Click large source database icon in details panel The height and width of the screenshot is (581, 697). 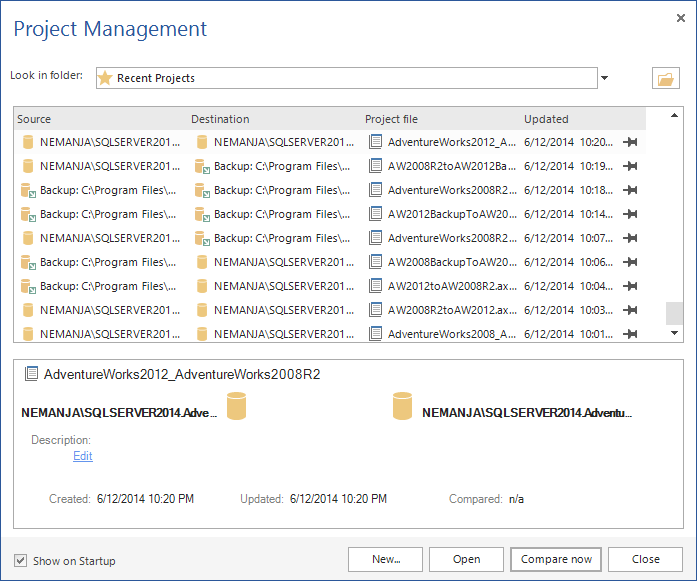point(236,406)
